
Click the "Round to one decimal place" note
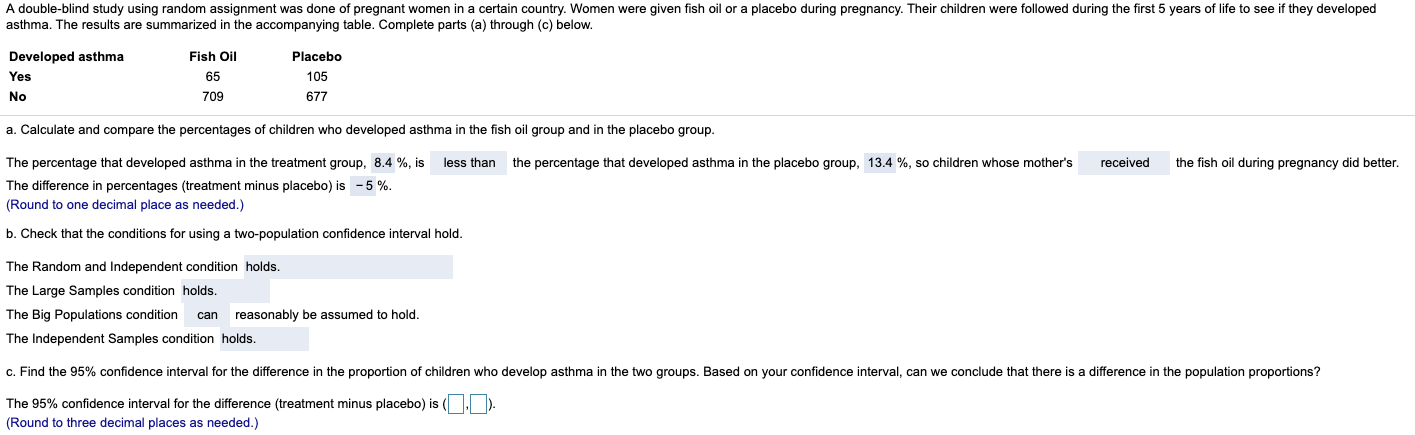(x=125, y=205)
